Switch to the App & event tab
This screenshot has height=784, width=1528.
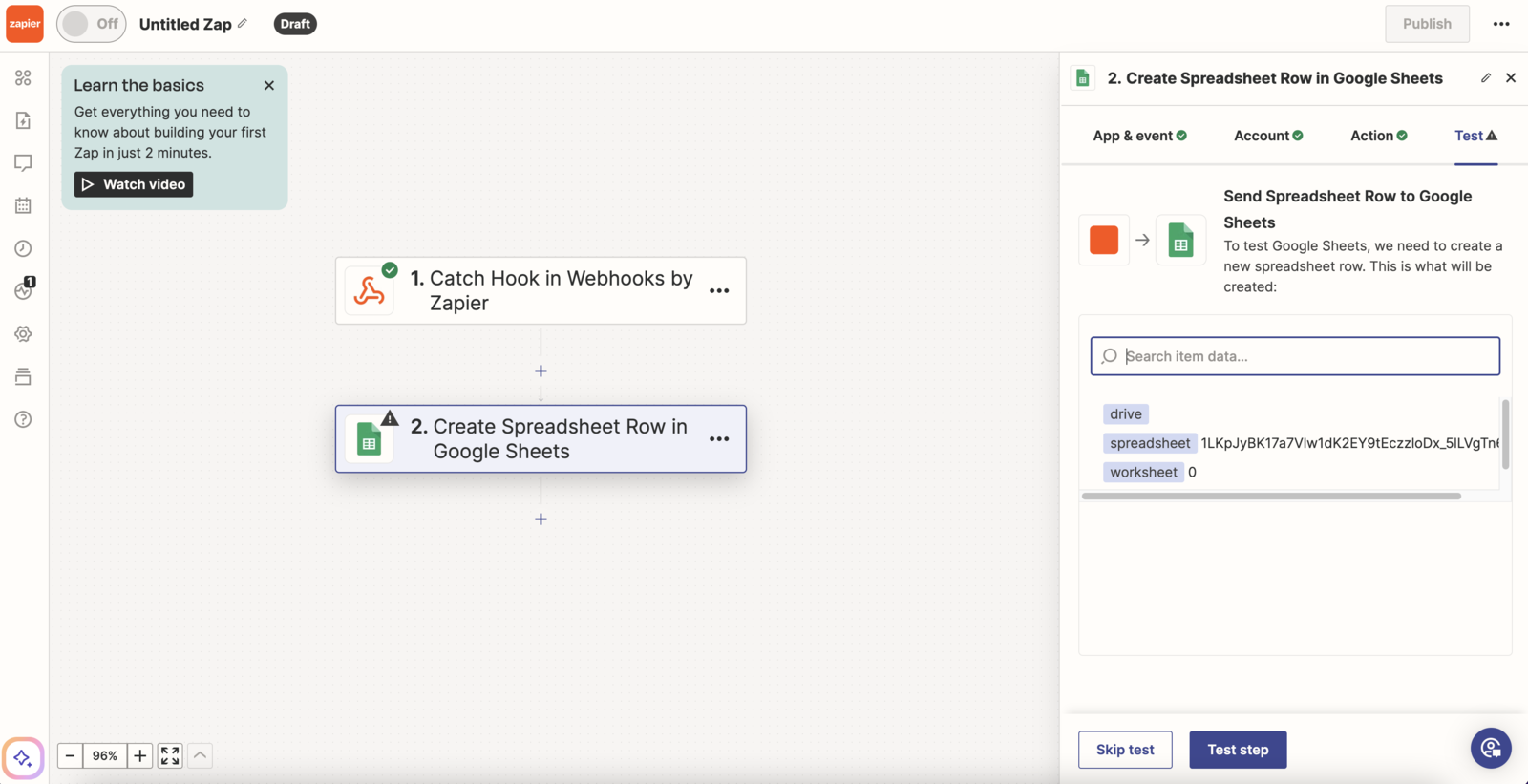pos(1139,136)
